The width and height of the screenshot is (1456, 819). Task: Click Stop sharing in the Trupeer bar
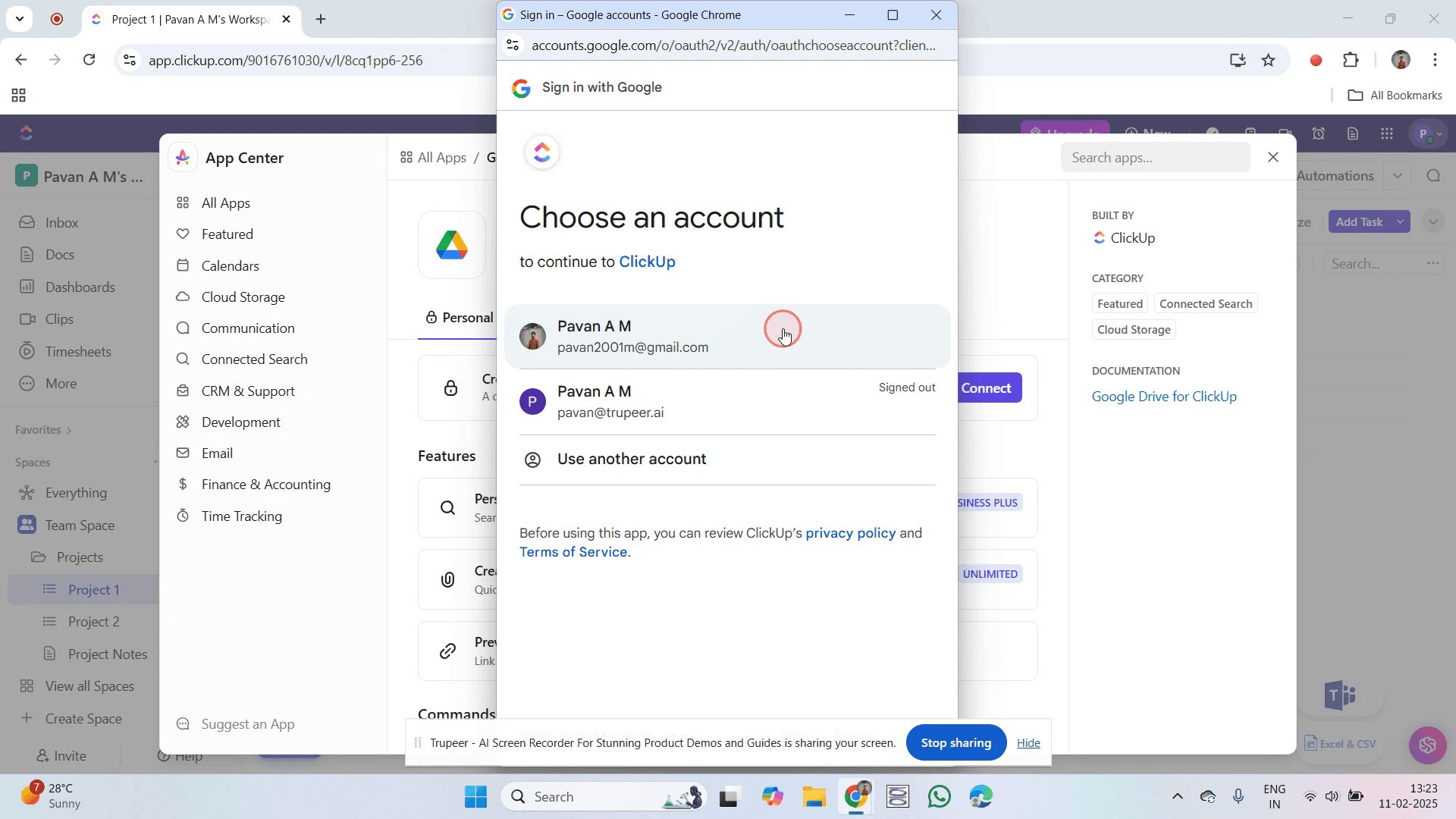(x=955, y=743)
